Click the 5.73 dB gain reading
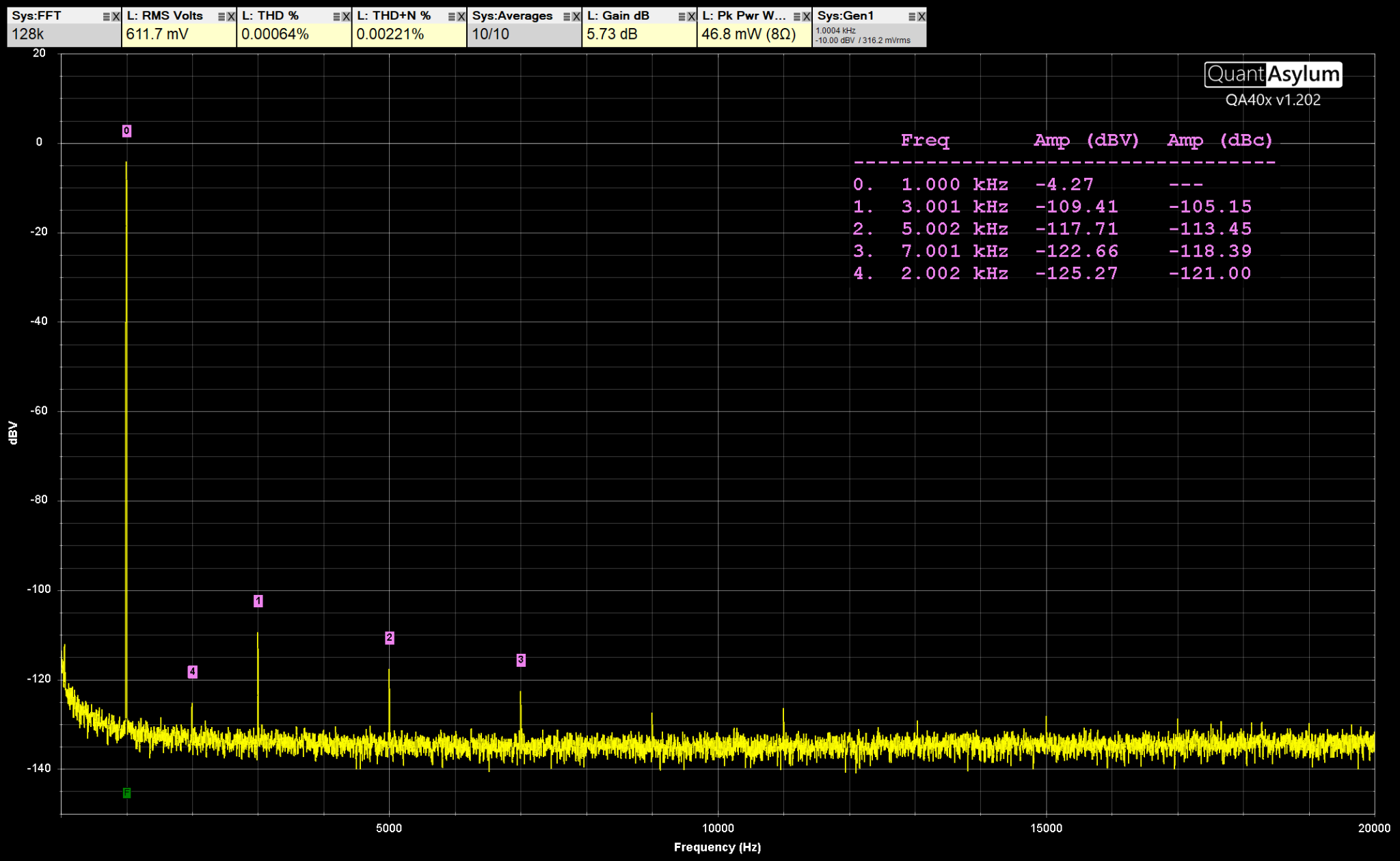 (612, 34)
